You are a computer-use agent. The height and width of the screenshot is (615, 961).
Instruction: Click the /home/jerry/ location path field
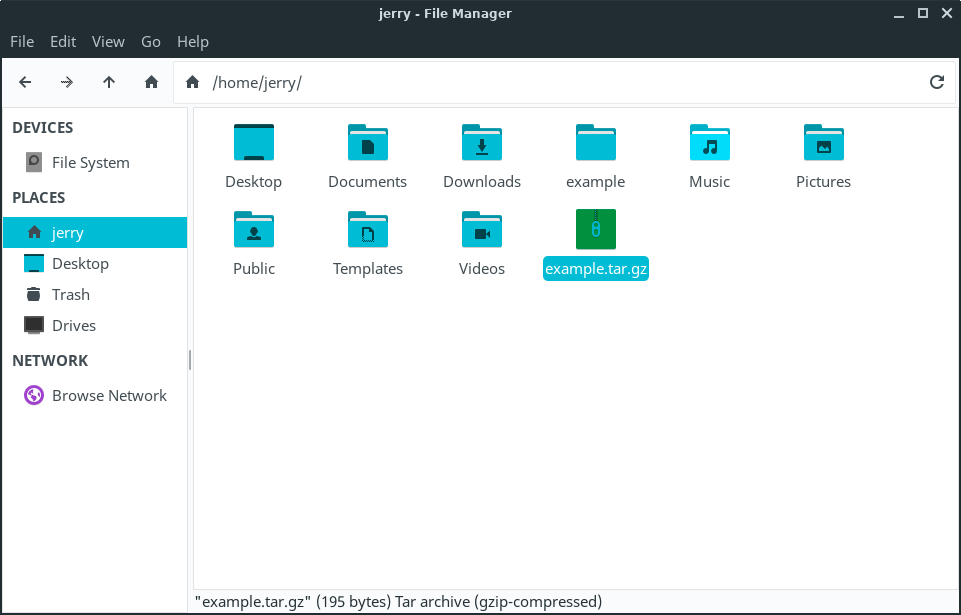pyautogui.click(x=560, y=82)
